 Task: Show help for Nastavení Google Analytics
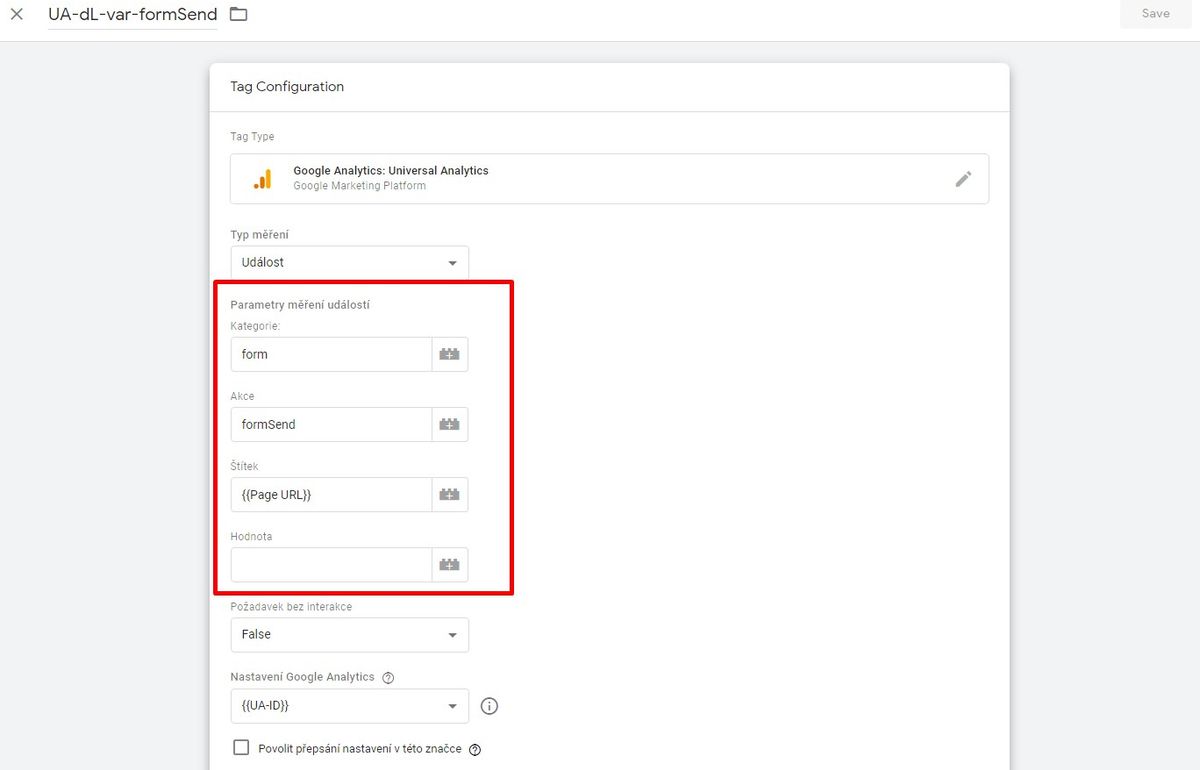pos(388,677)
